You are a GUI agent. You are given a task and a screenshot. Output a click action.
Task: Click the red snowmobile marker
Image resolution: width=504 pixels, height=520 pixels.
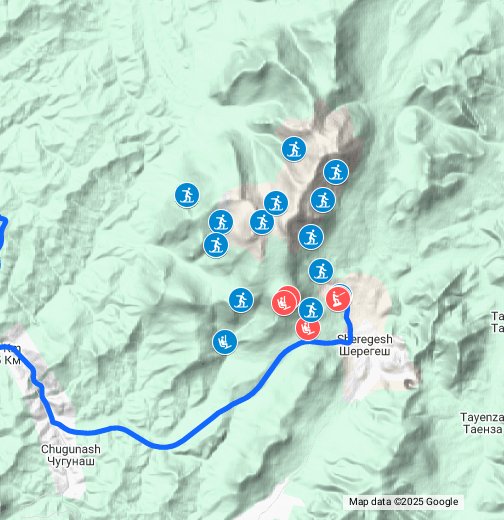point(338,299)
